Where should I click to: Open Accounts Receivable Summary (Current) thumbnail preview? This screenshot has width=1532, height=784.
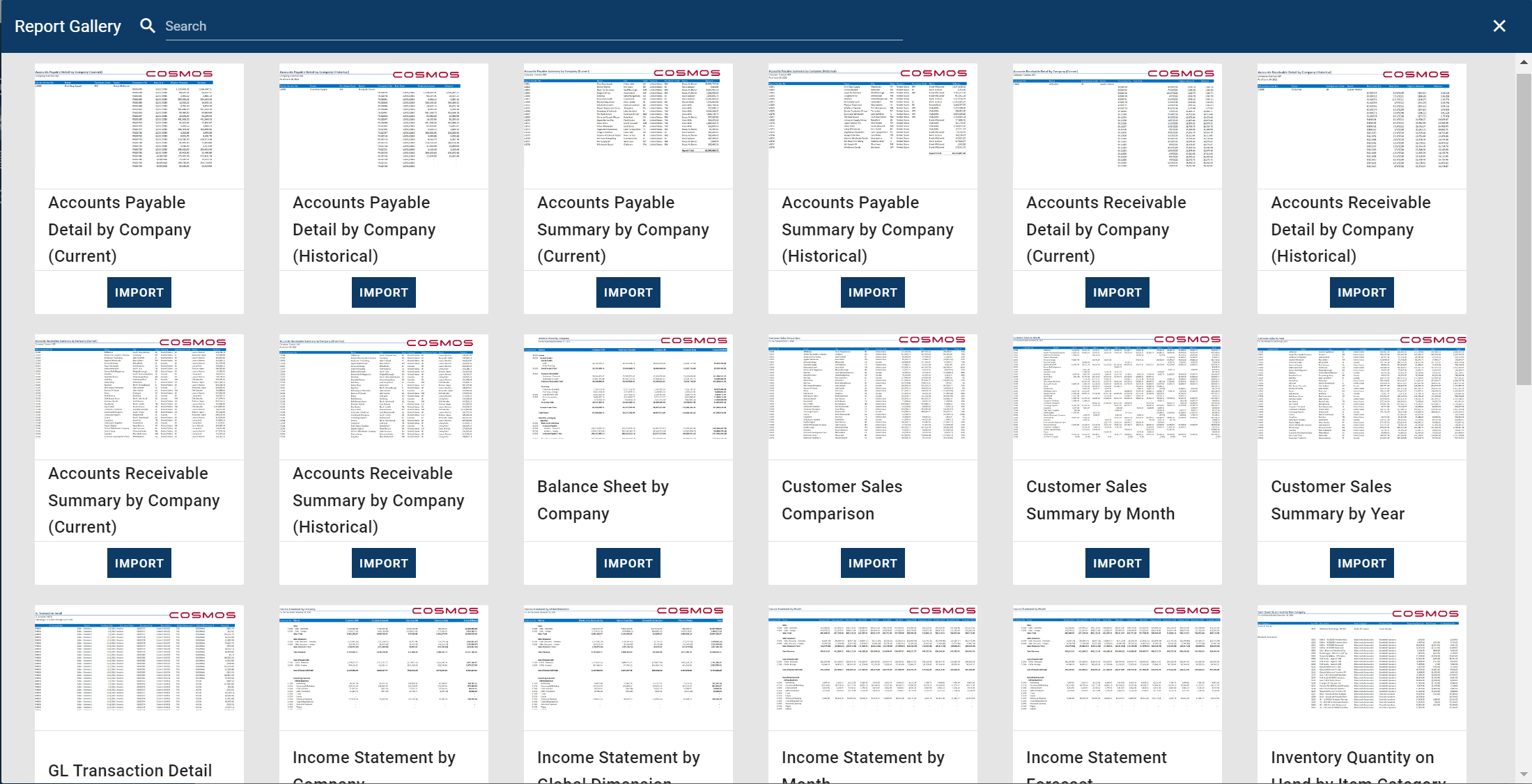139,397
